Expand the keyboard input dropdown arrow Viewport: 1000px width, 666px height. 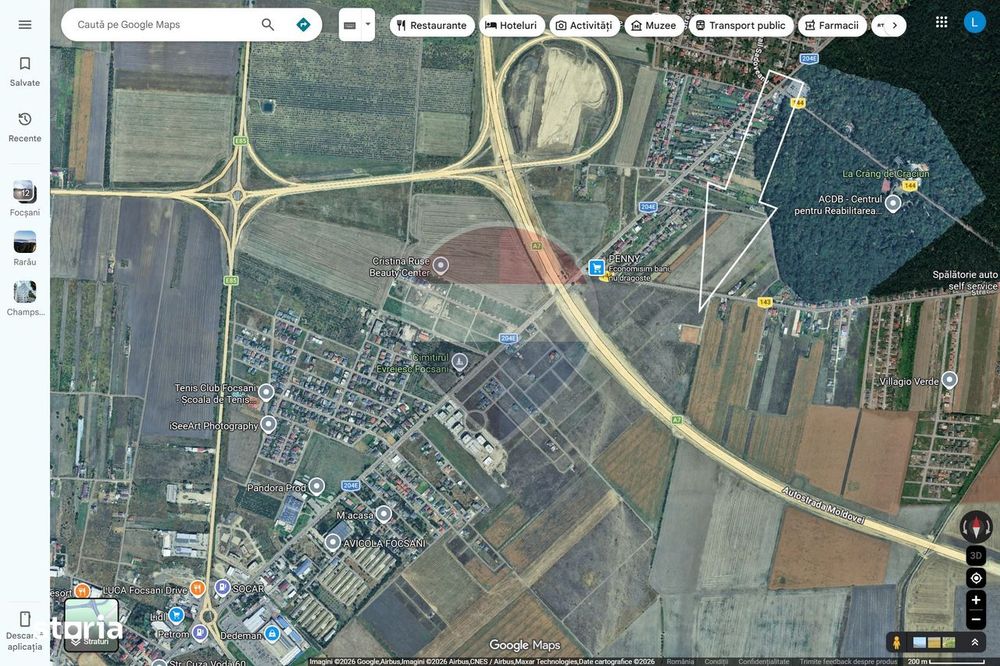(367, 25)
